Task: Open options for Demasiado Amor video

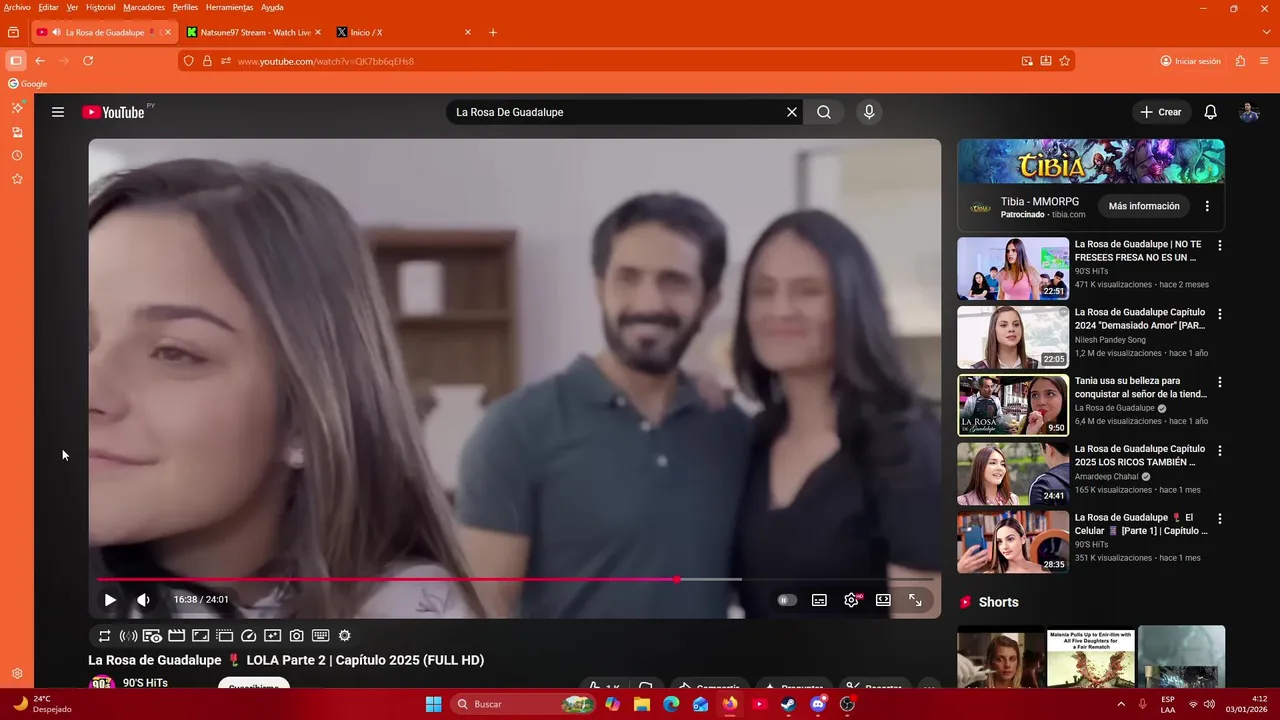Action: (1219, 313)
